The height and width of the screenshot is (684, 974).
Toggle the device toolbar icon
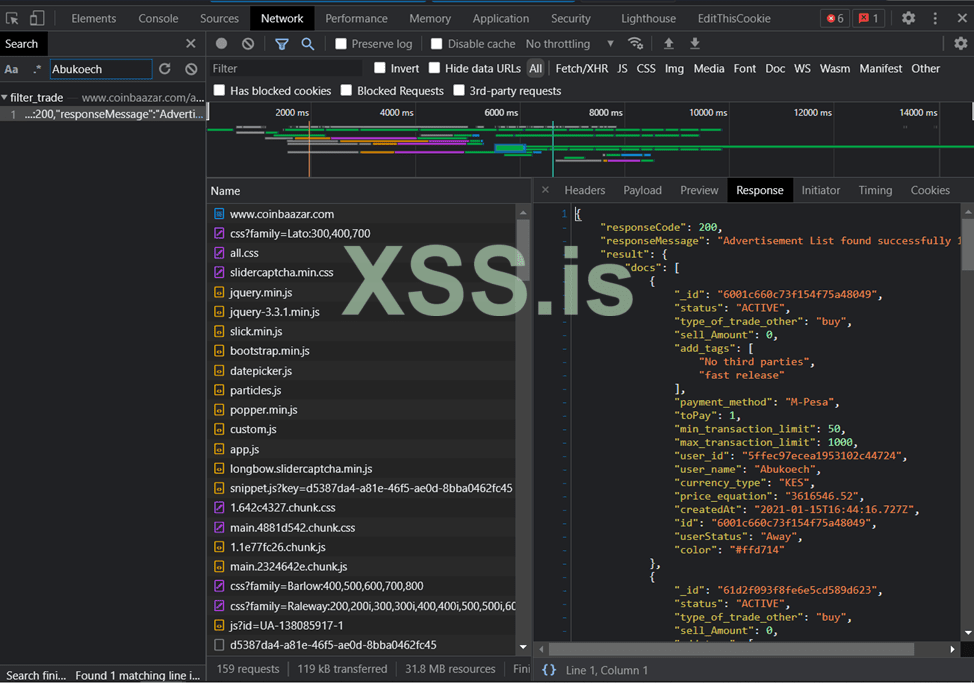36,18
